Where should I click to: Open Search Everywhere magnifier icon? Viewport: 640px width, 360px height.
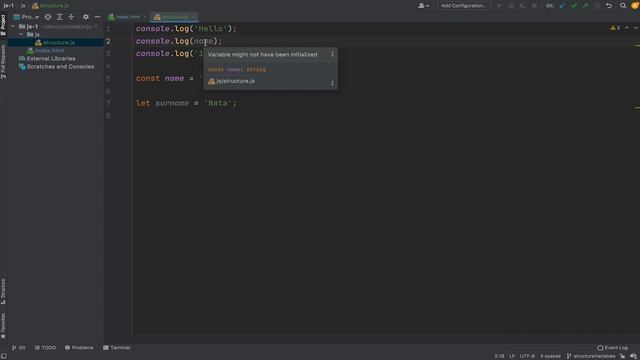click(623, 6)
